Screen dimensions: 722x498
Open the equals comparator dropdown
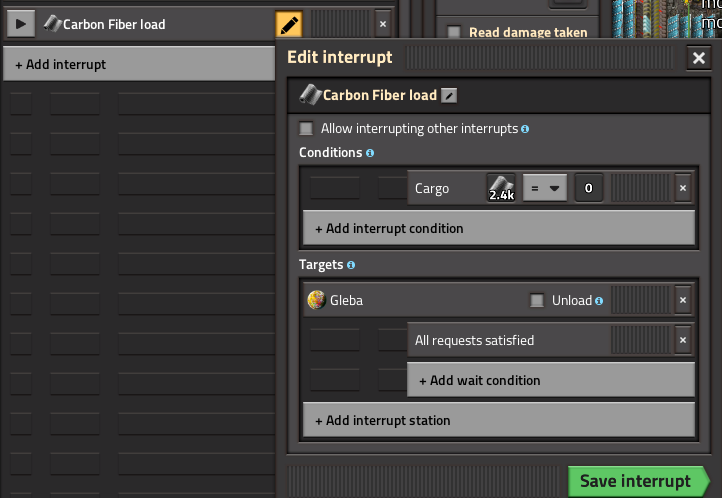[545, 188]
